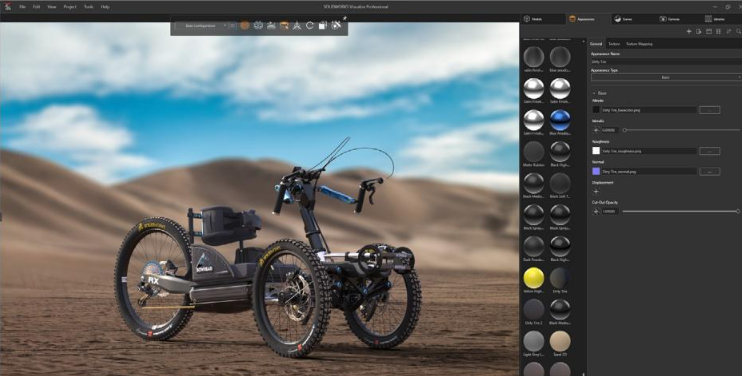Adjust the Metallic slider

coord(682,130)
